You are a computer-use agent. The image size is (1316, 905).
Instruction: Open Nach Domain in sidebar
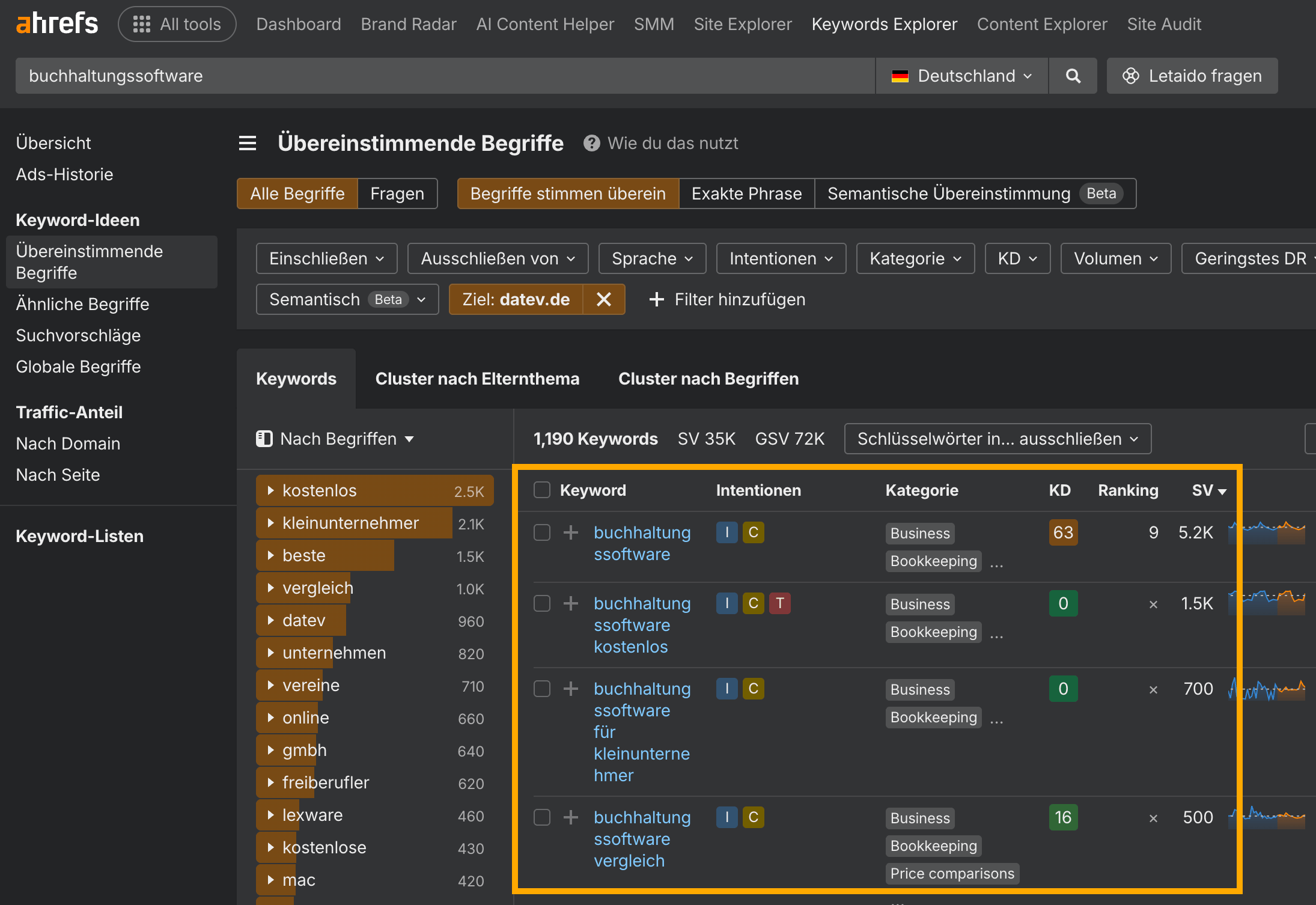[68, 443]
